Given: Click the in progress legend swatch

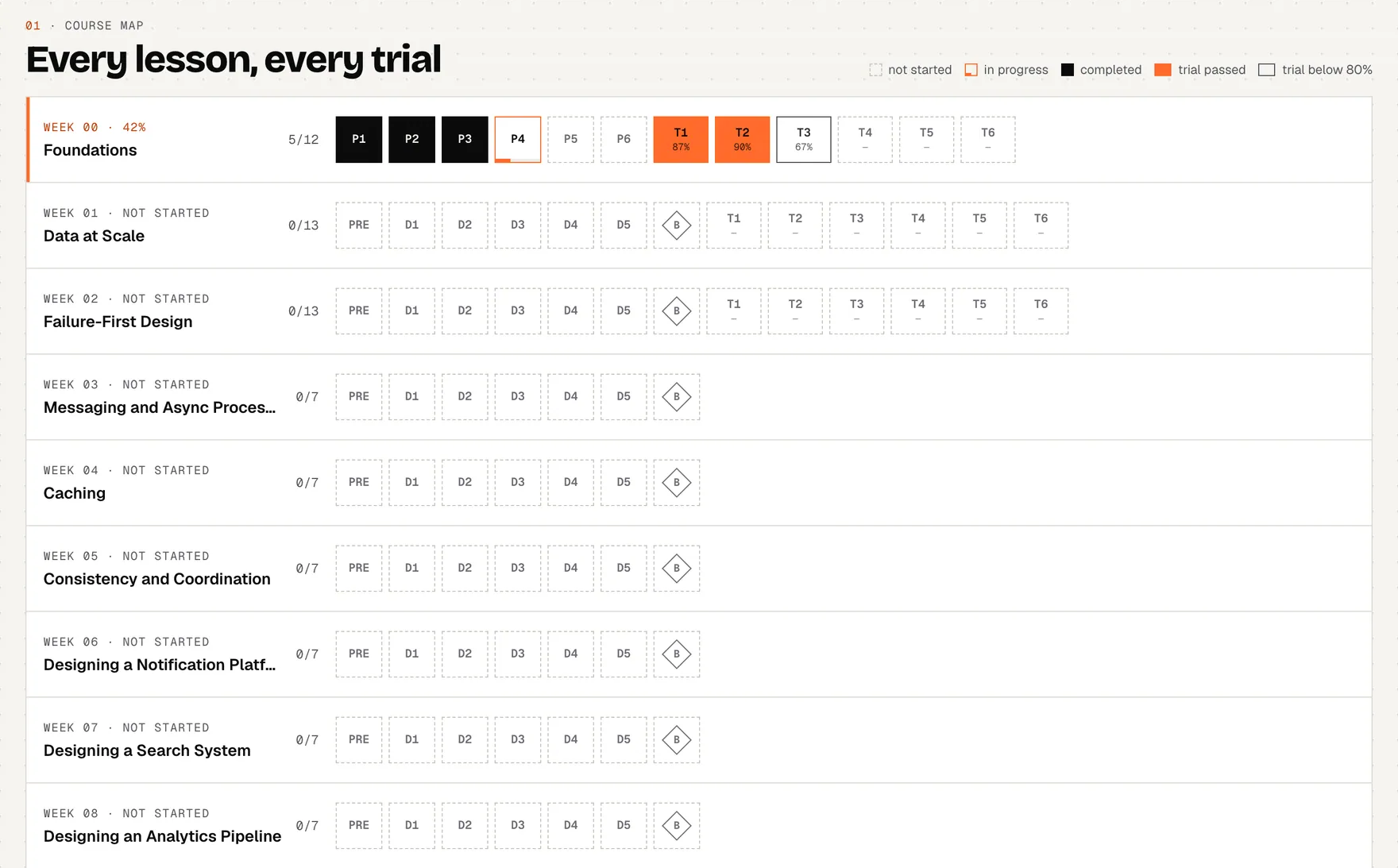Looking at the screenshot, I should click(x=971, y=70).
